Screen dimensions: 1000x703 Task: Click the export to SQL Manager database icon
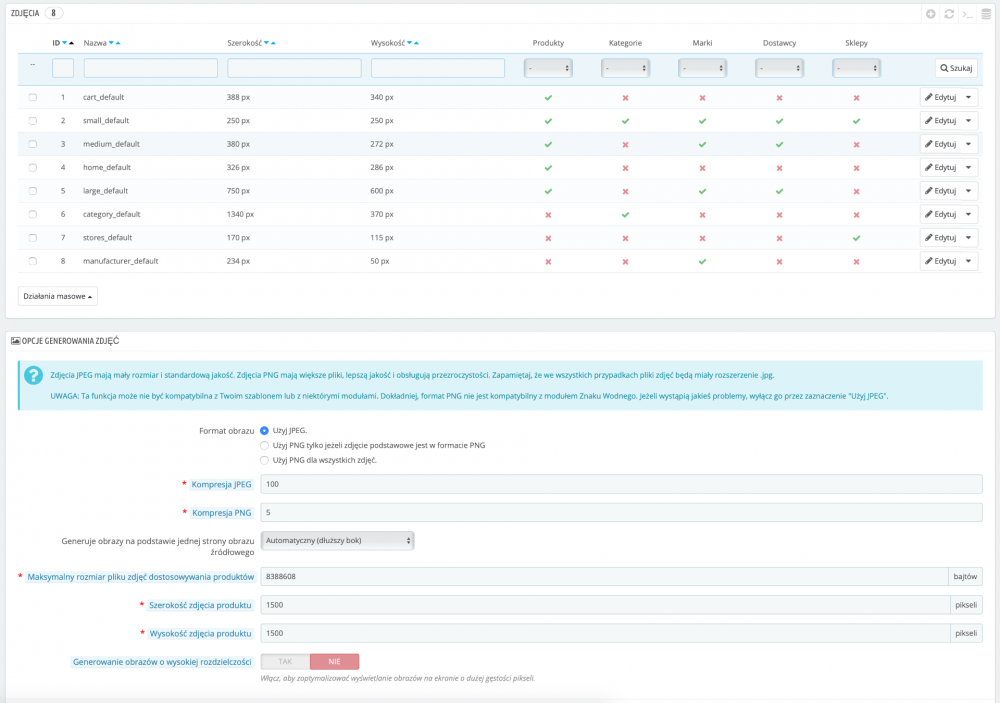point(985,14)
